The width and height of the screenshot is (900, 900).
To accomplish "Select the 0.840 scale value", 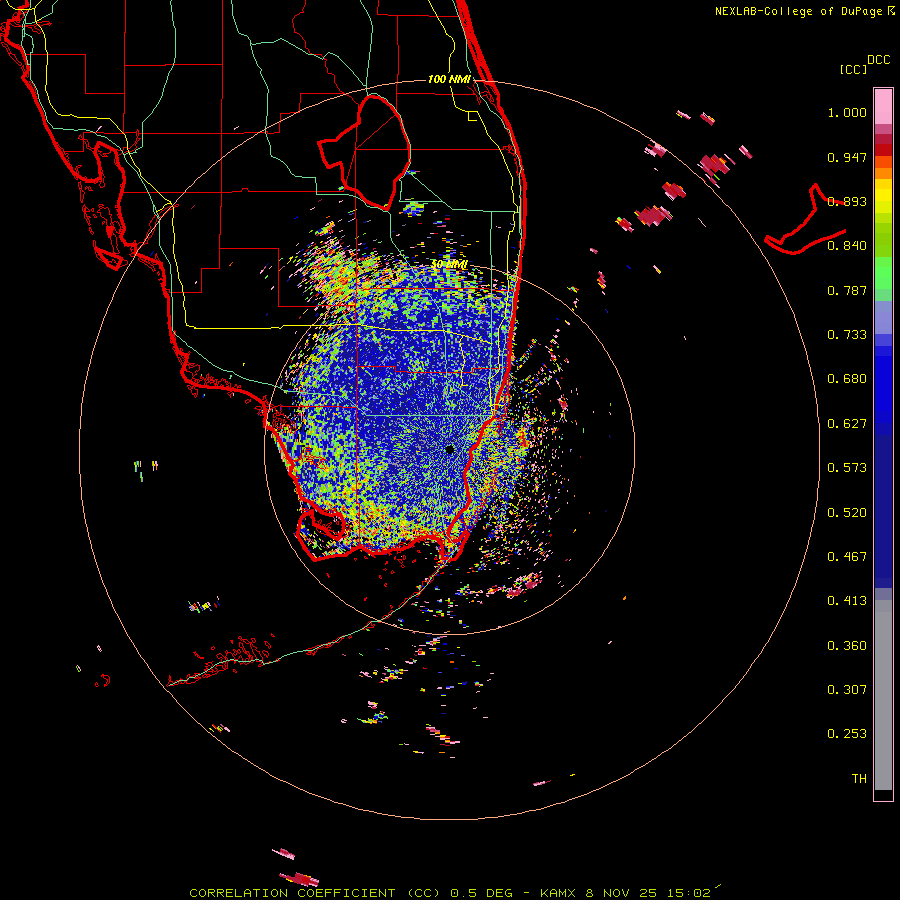I will pyautogui.click(x=847, y=246).
